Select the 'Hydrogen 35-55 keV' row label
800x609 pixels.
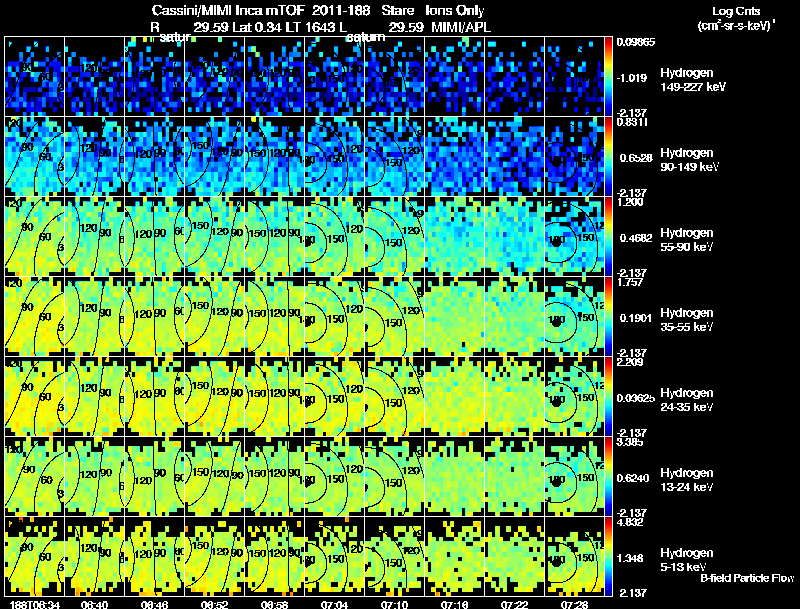pos(687,320)
